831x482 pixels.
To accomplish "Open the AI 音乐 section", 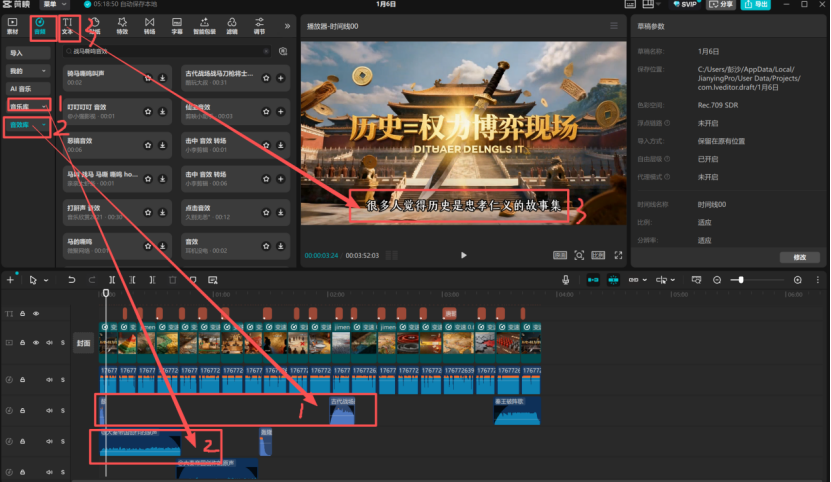I will 28,89.
